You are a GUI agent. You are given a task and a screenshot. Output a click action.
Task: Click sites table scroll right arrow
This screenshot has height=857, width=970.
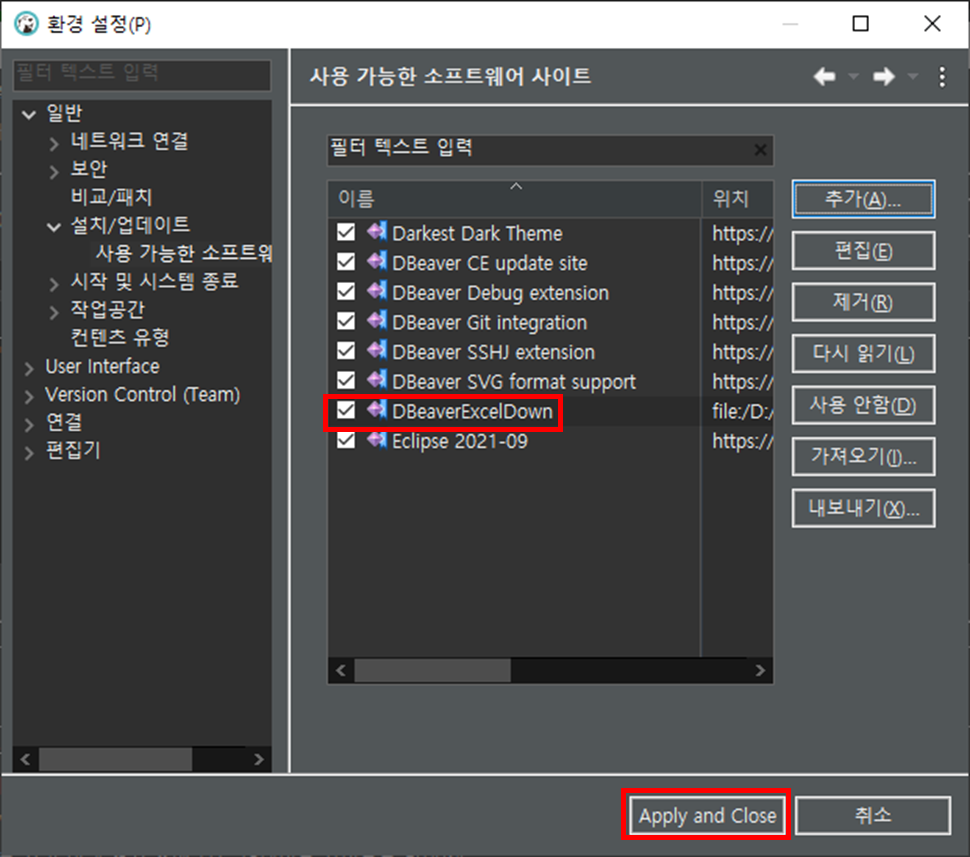(x=760, y=671)
